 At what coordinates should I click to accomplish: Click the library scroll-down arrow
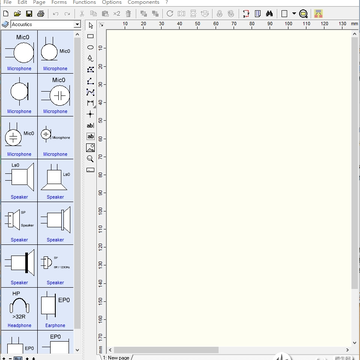click(77, 350)
